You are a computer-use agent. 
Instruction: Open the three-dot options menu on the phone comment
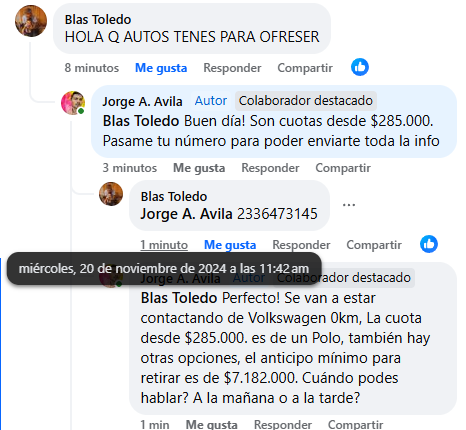click(x=349, y=204)
